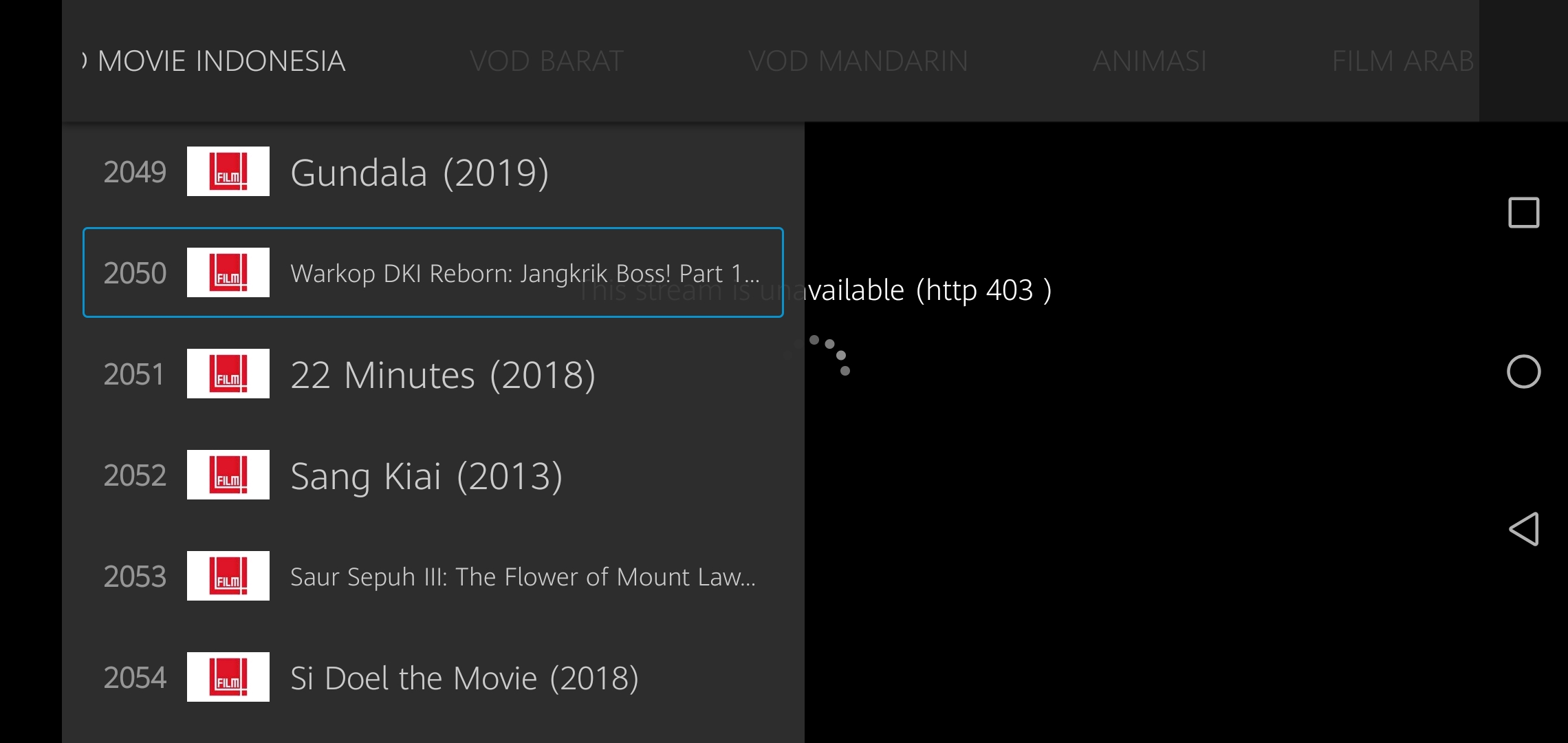The width and height of the screenshot is (1568, 743).
Task: Tap the 22 Minutes film logo icon
Action: coord(228,374)
